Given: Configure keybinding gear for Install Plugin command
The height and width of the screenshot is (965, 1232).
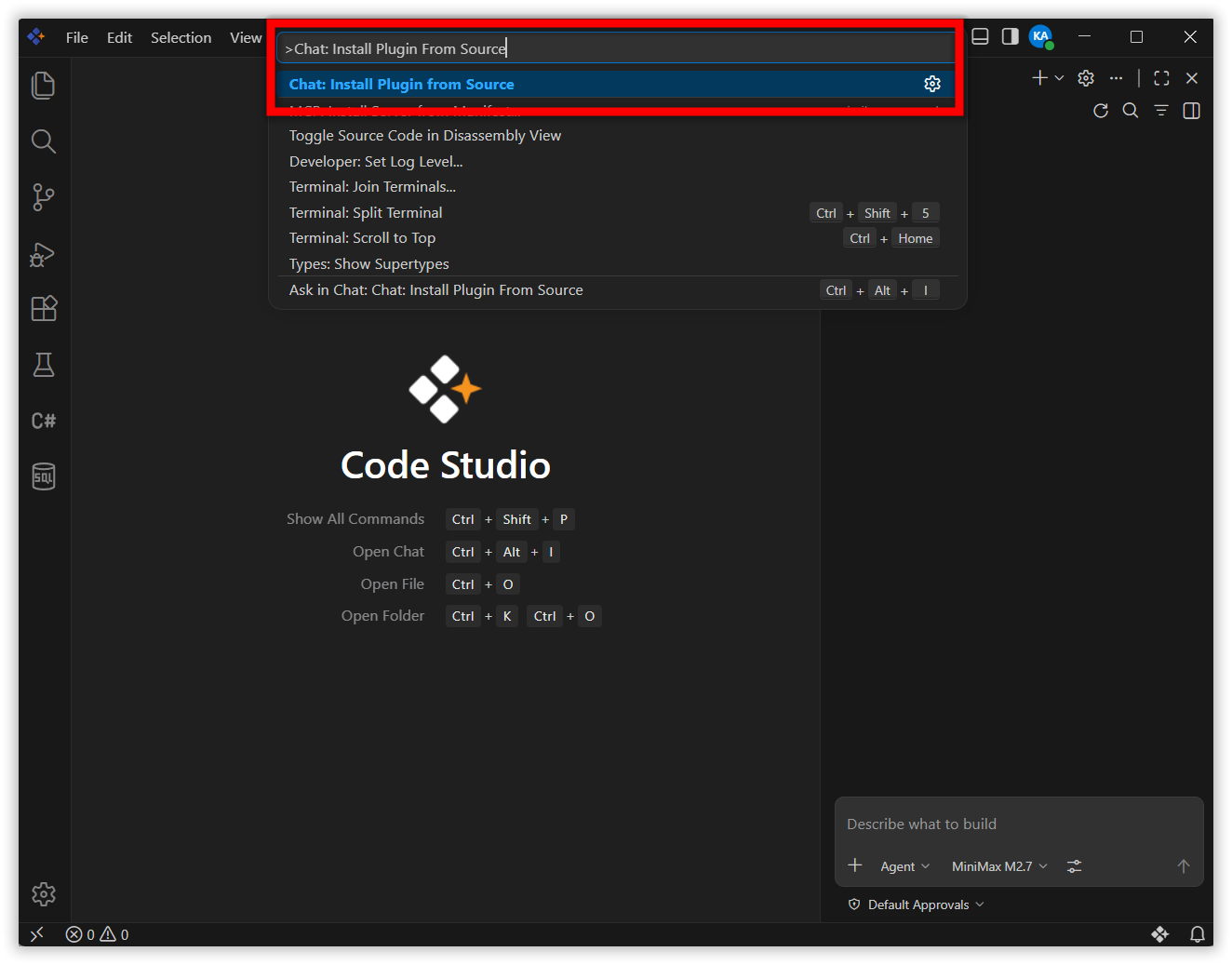Looking at the screenshot, I should [932, 84].
